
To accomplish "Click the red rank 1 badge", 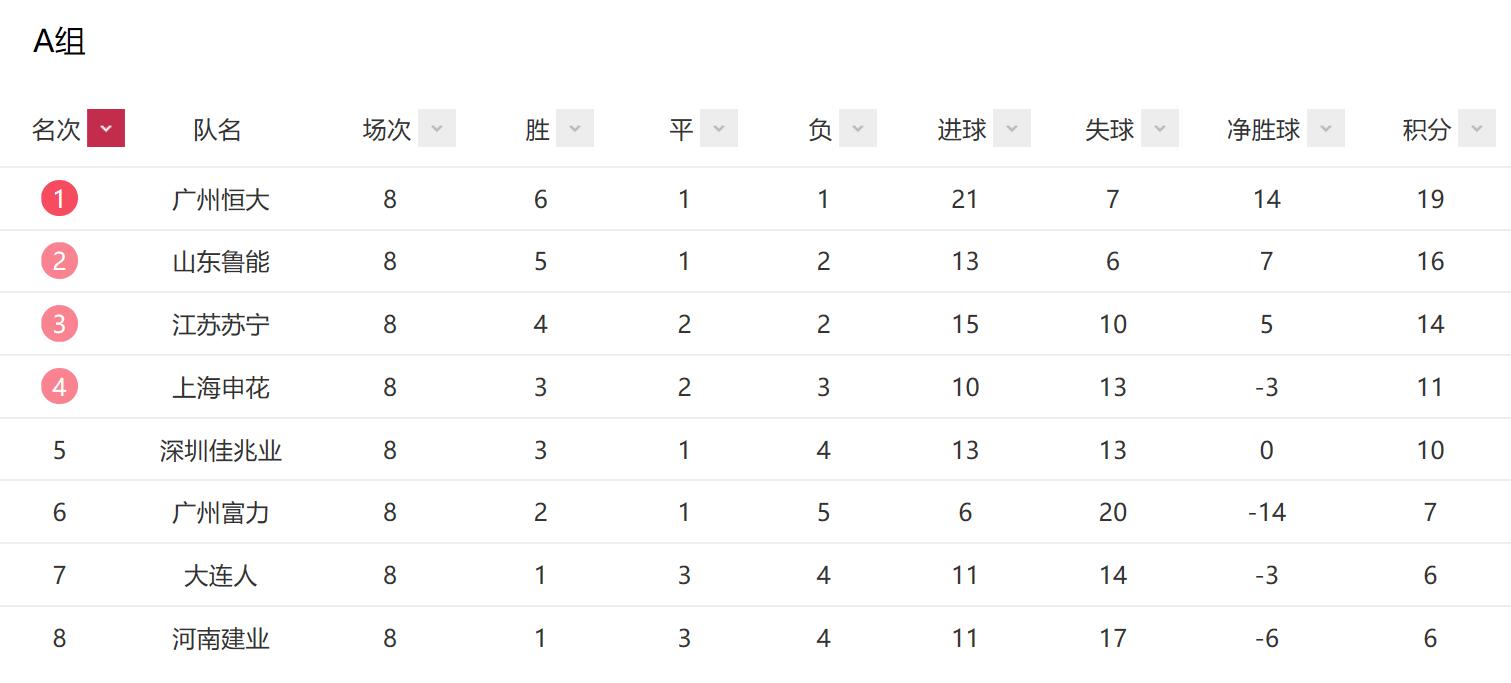I will [x=59, y=198].
